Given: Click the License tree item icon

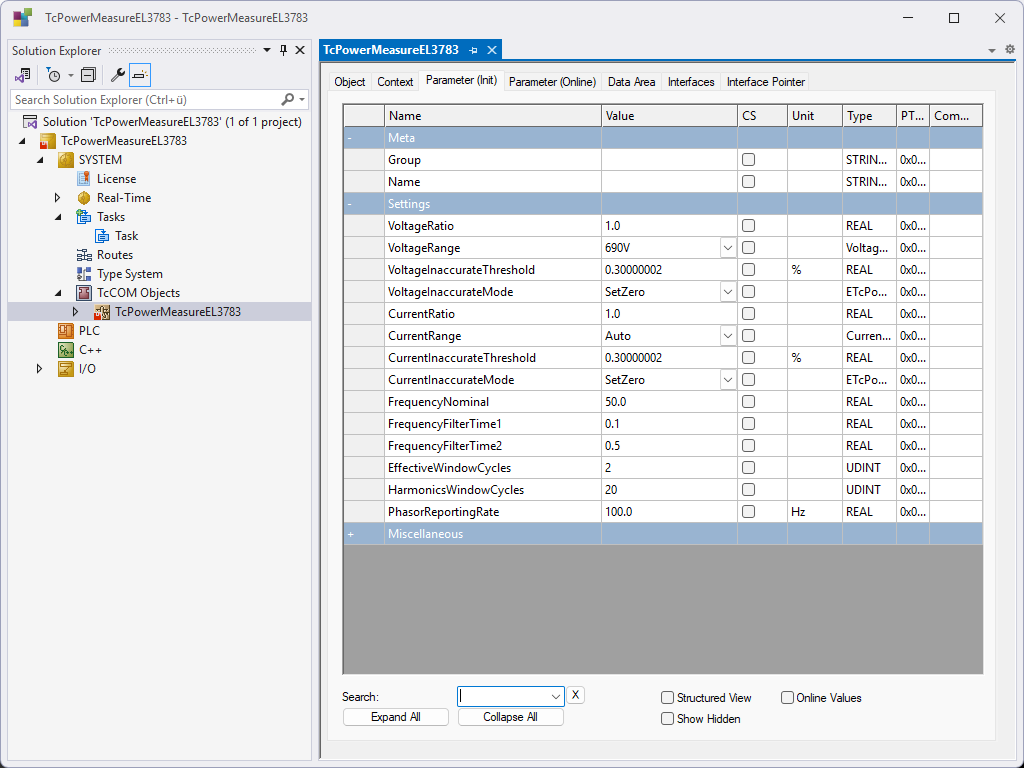Looking at the screenshot, I should [84, 178].
